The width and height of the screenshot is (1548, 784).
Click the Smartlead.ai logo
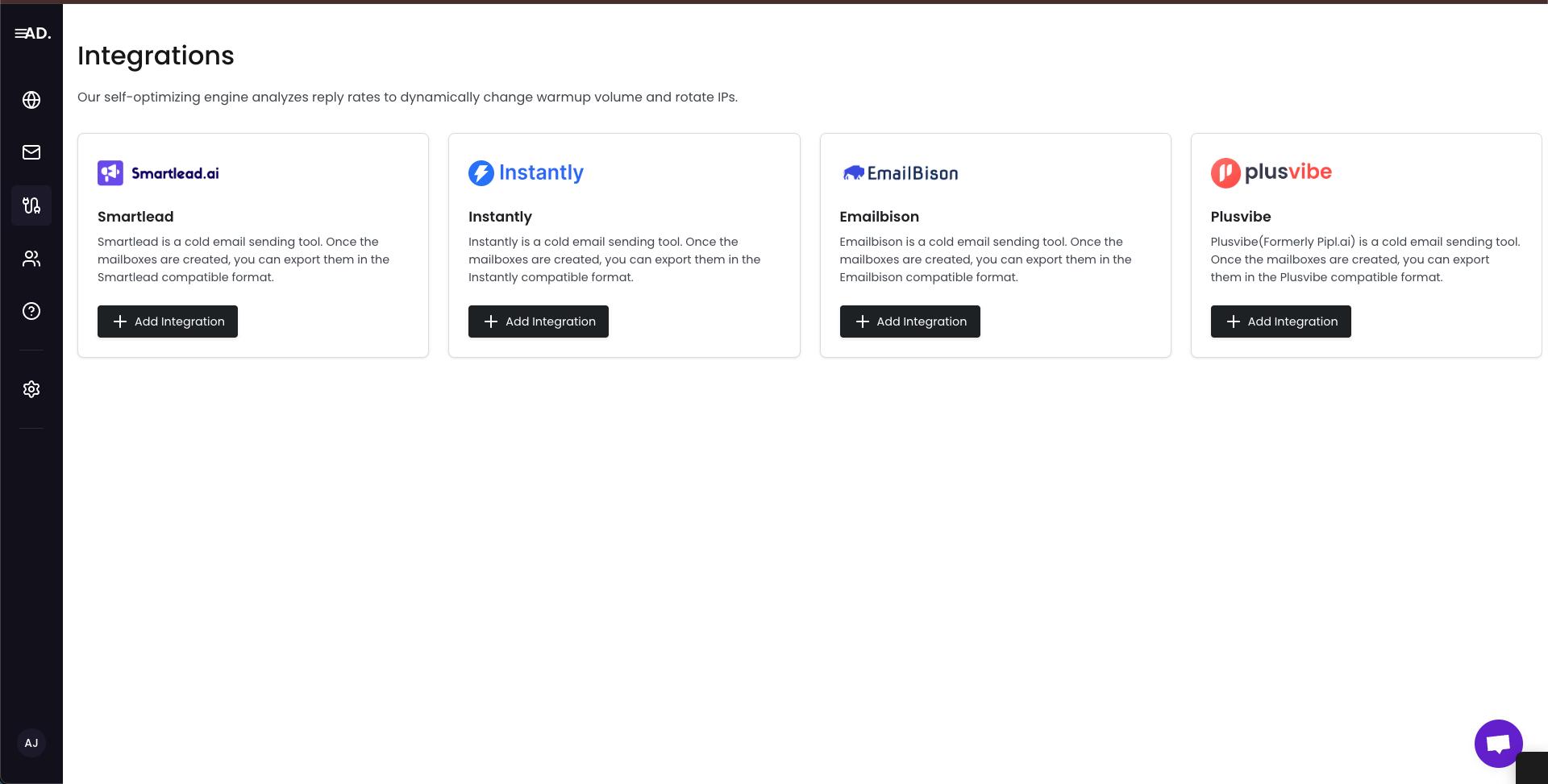(159, 173)
